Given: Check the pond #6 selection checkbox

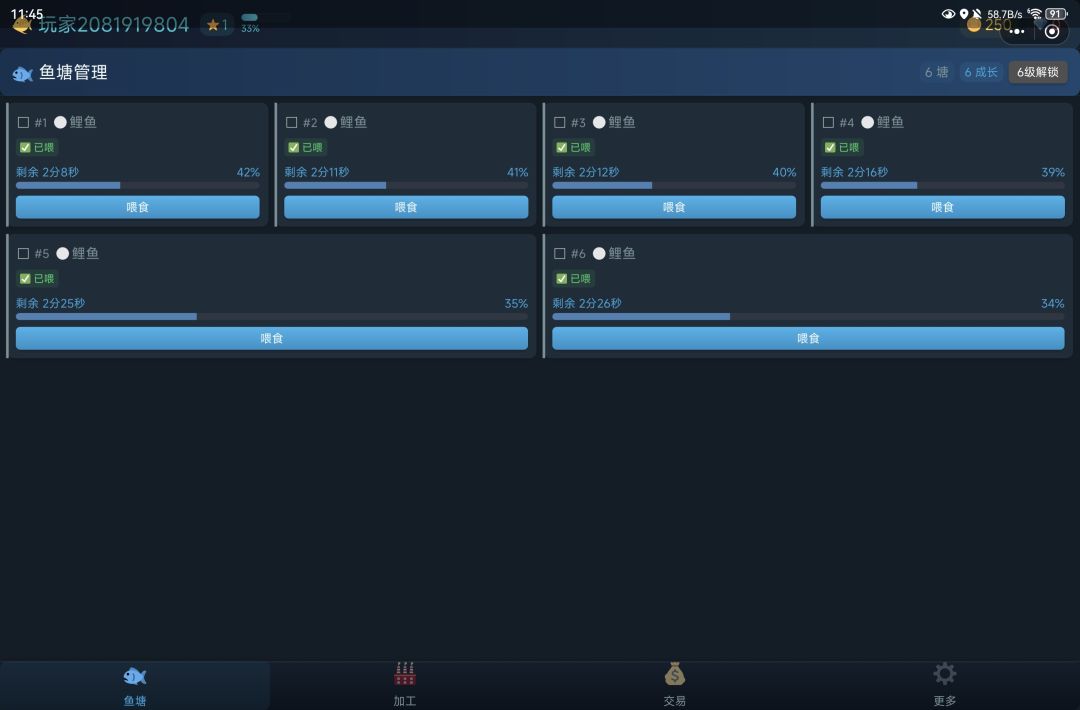Looking at the screenshot, I should click(x=560, y=253).
